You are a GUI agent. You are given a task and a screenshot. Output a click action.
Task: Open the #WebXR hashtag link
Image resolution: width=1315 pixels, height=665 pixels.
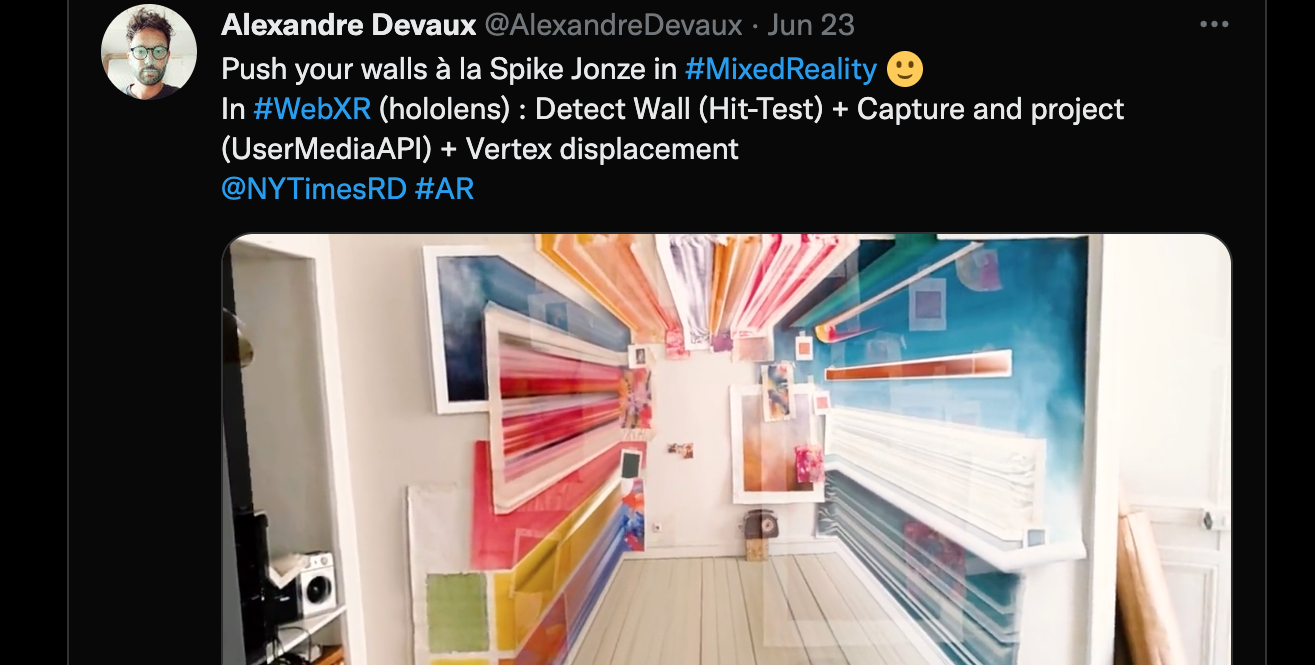pos(312,109)
